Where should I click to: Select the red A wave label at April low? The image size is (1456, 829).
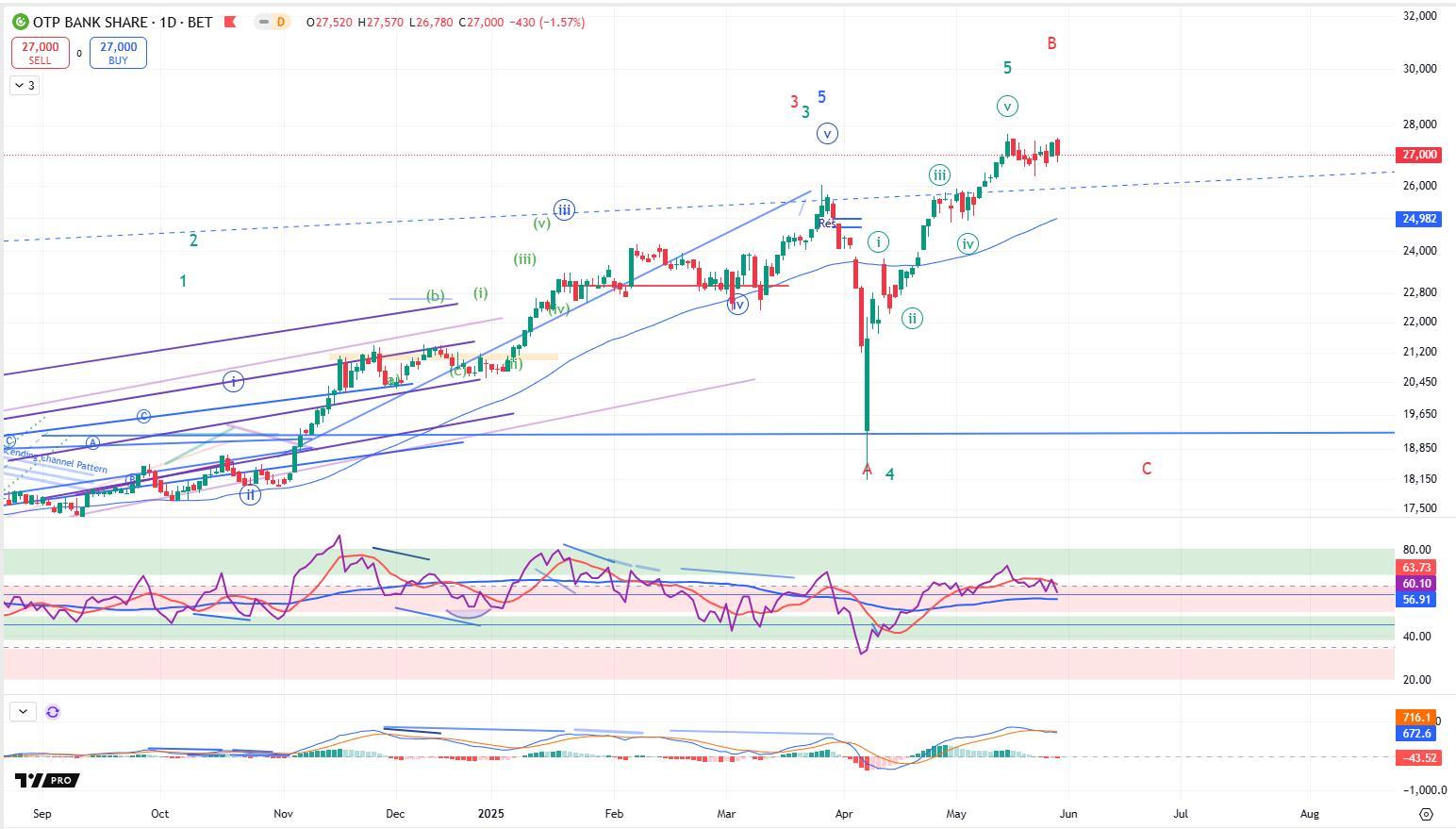[x=868, y=469]
